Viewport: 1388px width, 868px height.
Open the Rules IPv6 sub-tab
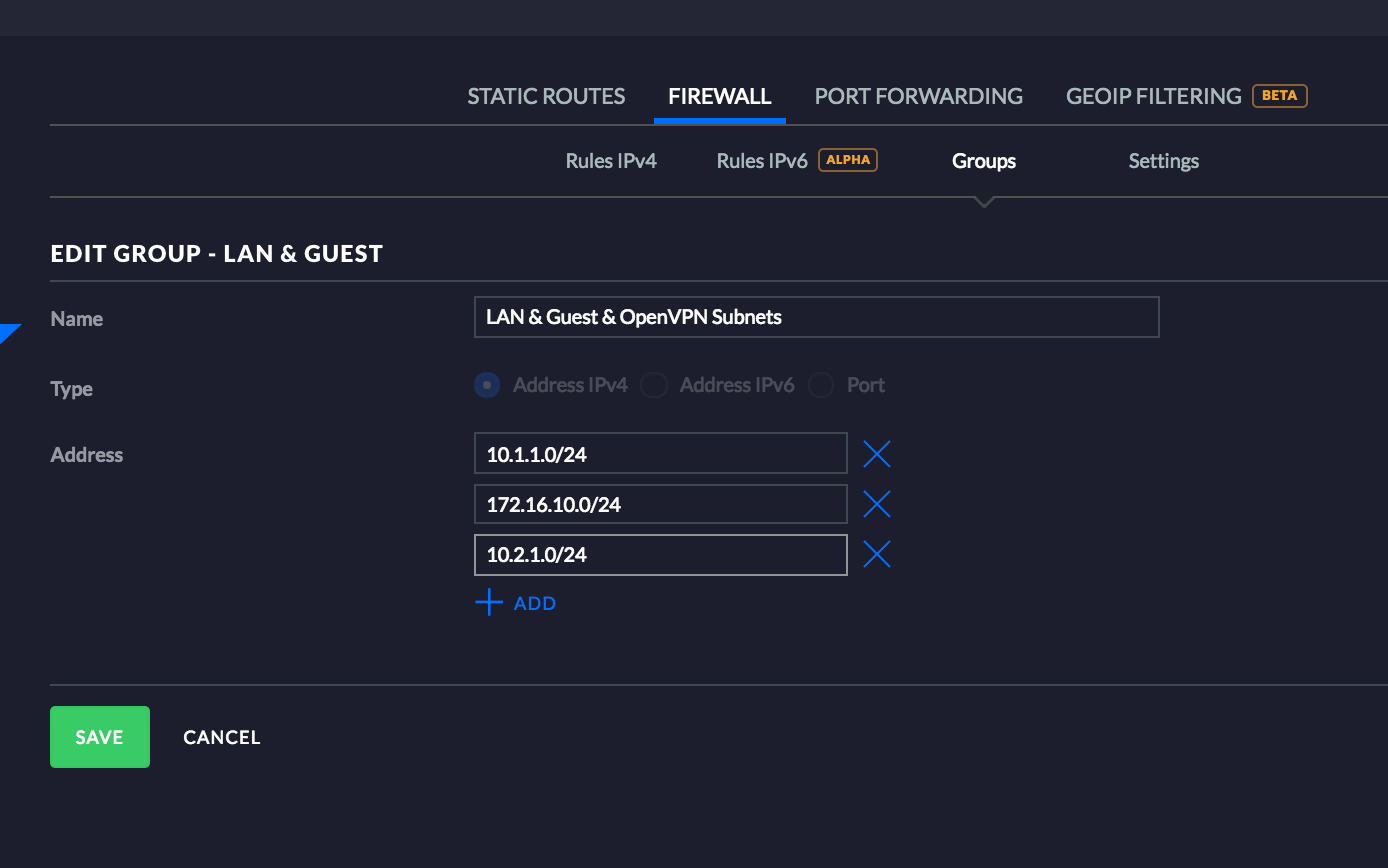[x=762, y=161]
